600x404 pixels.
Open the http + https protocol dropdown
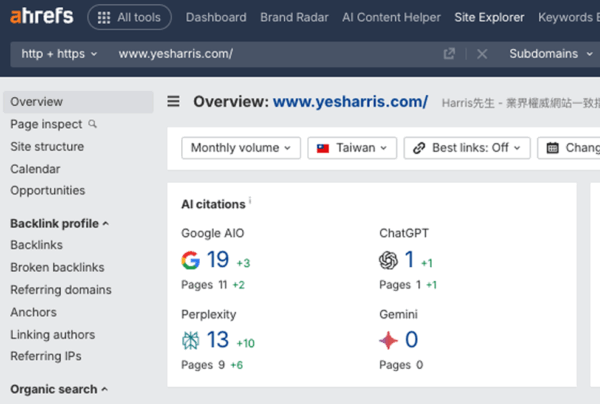point(59,54)
